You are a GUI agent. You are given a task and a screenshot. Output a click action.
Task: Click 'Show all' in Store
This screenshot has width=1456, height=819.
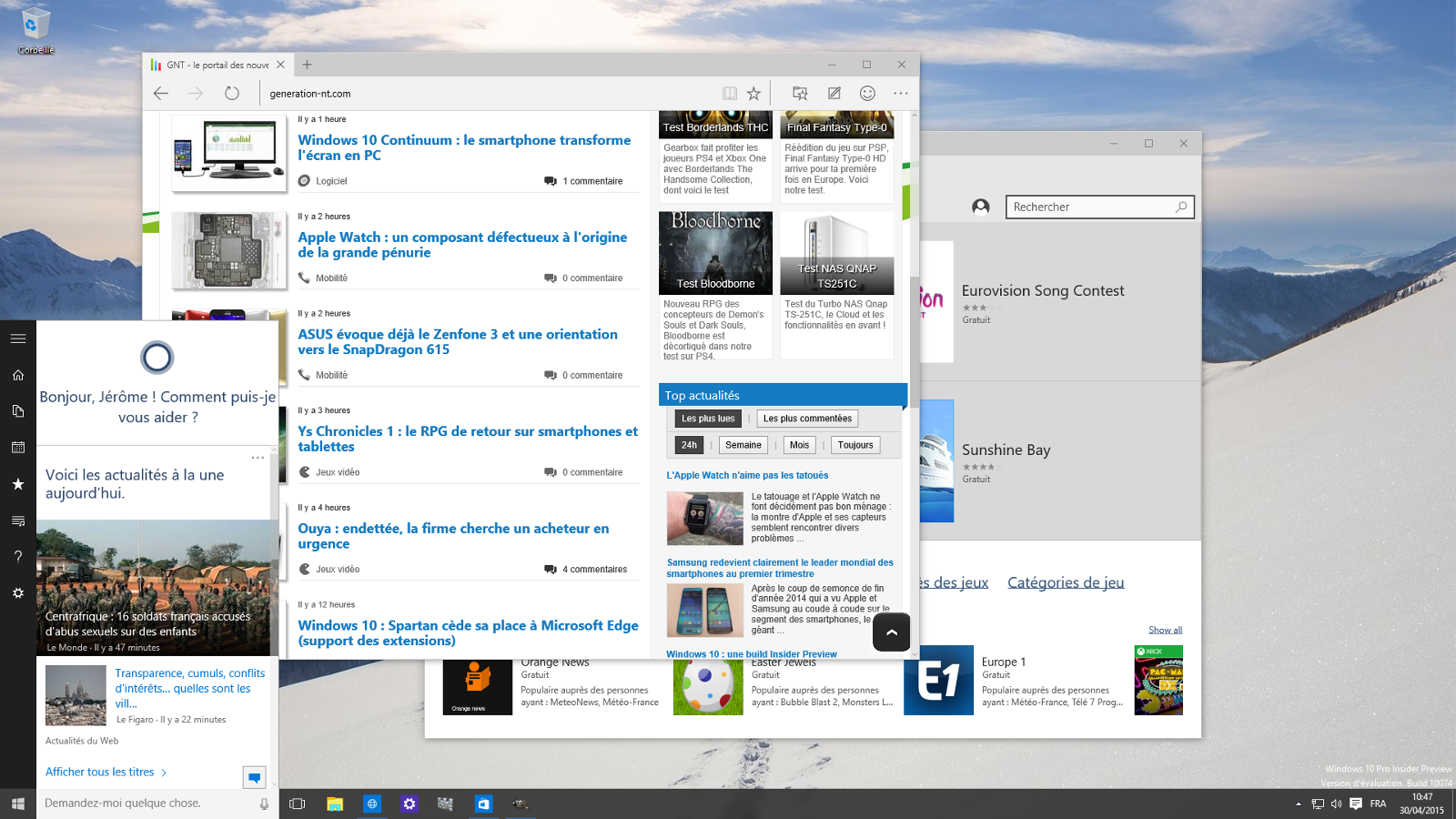click(x=1165, y=630)
